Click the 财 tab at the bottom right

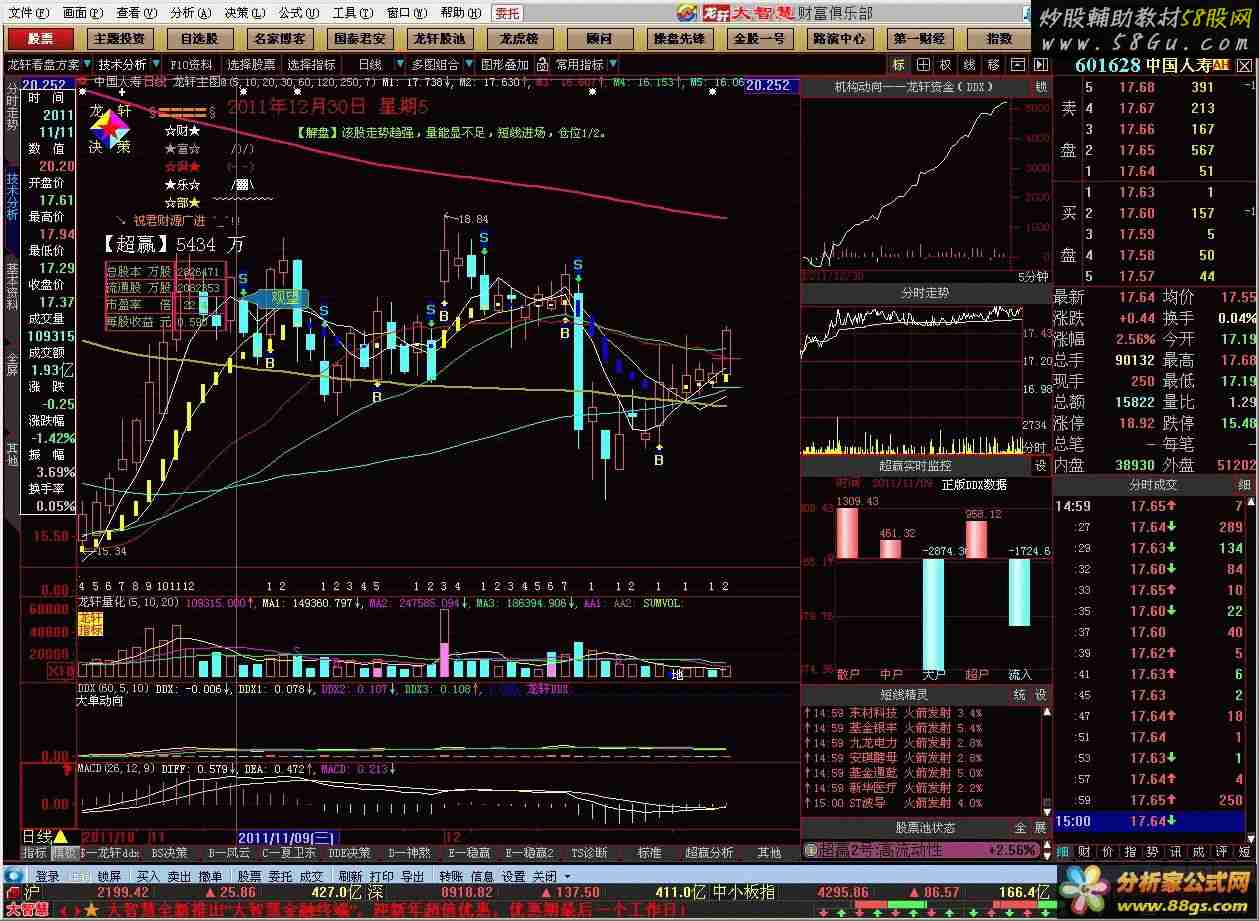point(1085,852)
